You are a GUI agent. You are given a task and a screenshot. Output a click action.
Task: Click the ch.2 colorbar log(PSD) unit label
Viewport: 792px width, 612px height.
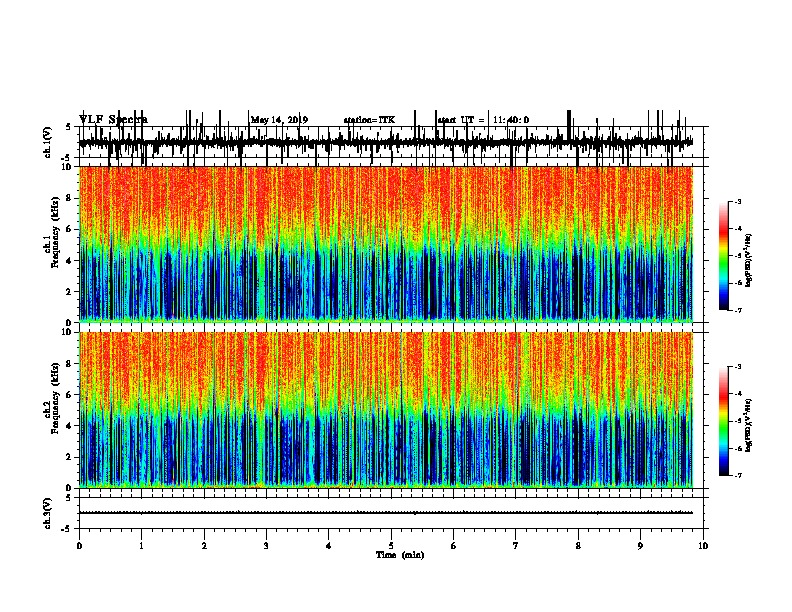pos(748,425)
